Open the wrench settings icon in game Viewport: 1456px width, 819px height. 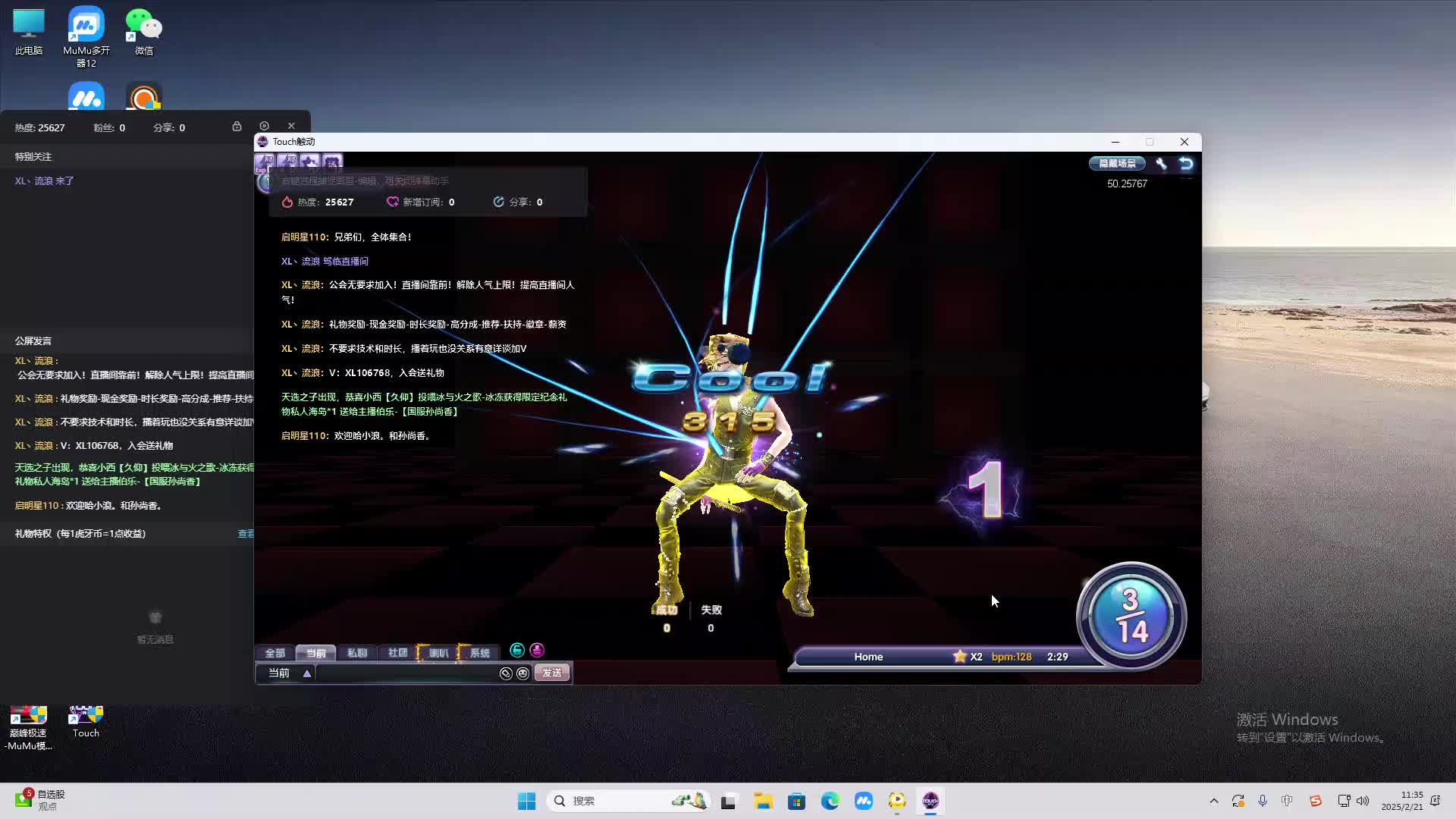coord(1161,163)
